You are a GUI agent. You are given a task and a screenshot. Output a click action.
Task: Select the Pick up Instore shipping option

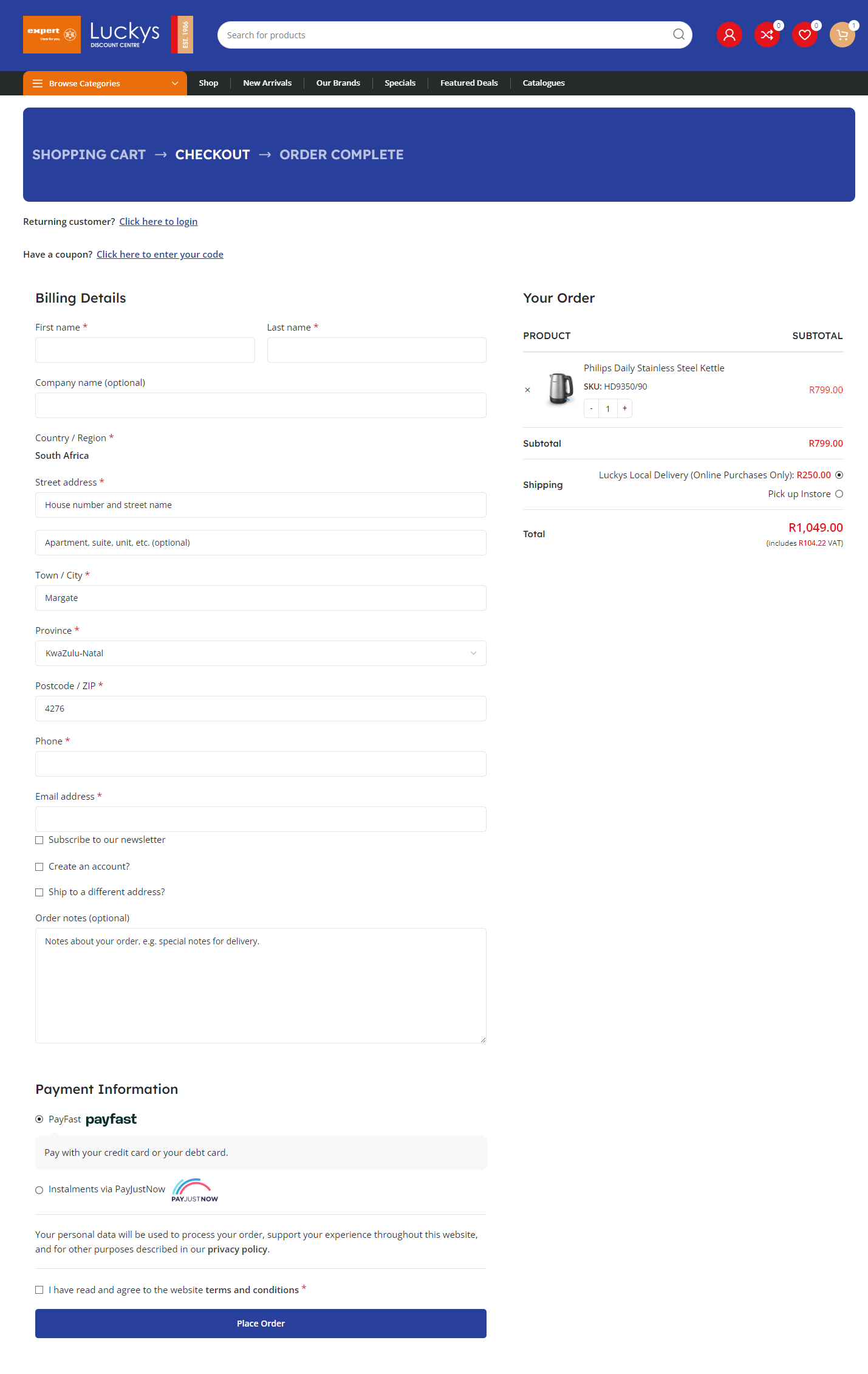(839, 494)
